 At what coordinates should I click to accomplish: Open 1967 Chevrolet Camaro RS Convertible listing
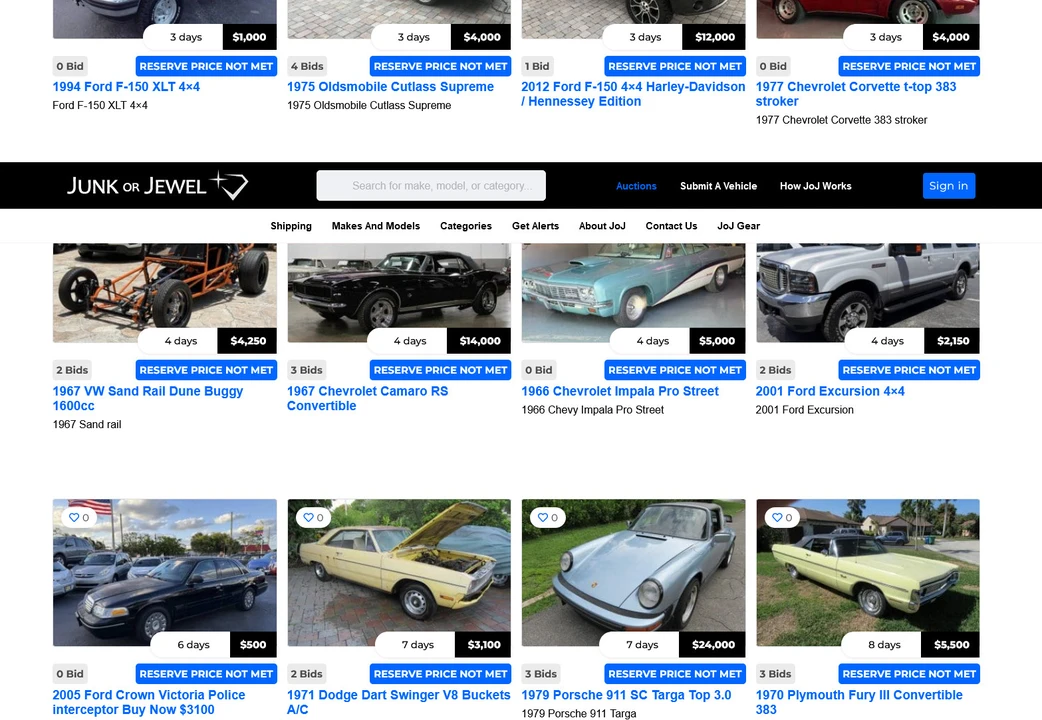(367, 398)
